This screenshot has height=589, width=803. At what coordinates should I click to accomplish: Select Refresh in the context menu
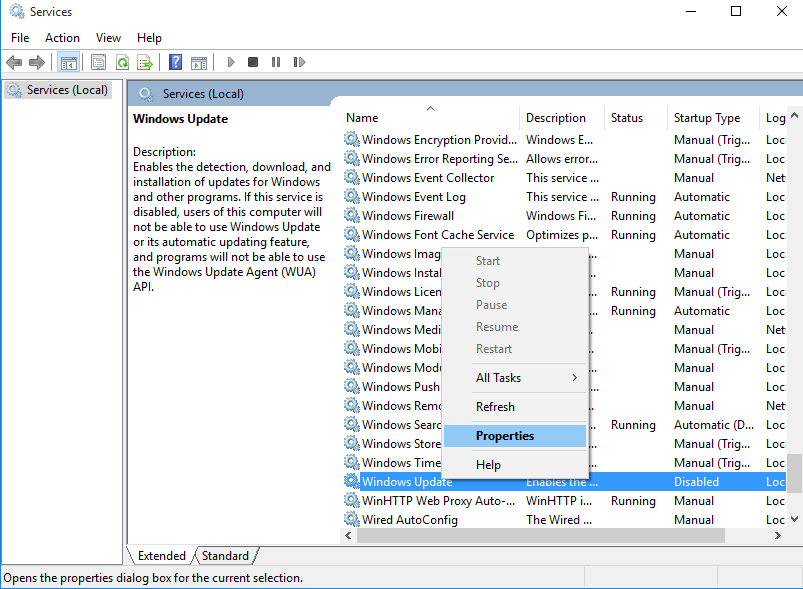495,407
